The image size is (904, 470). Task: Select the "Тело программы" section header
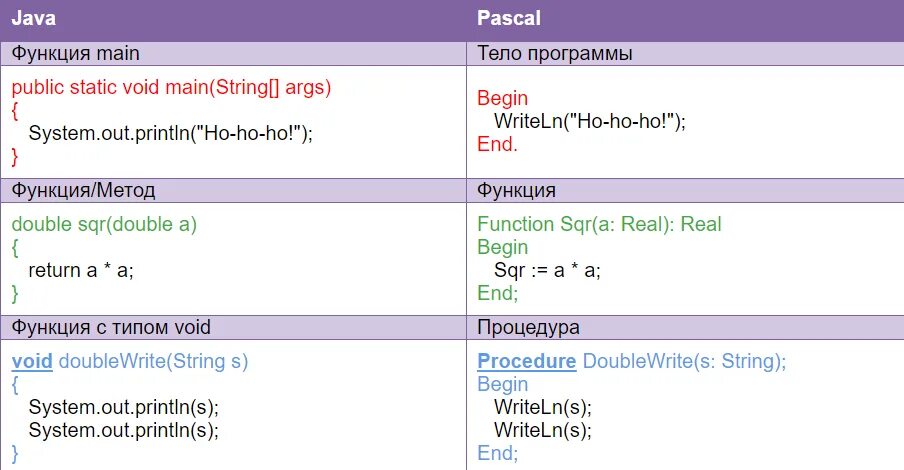pos(555,53)
